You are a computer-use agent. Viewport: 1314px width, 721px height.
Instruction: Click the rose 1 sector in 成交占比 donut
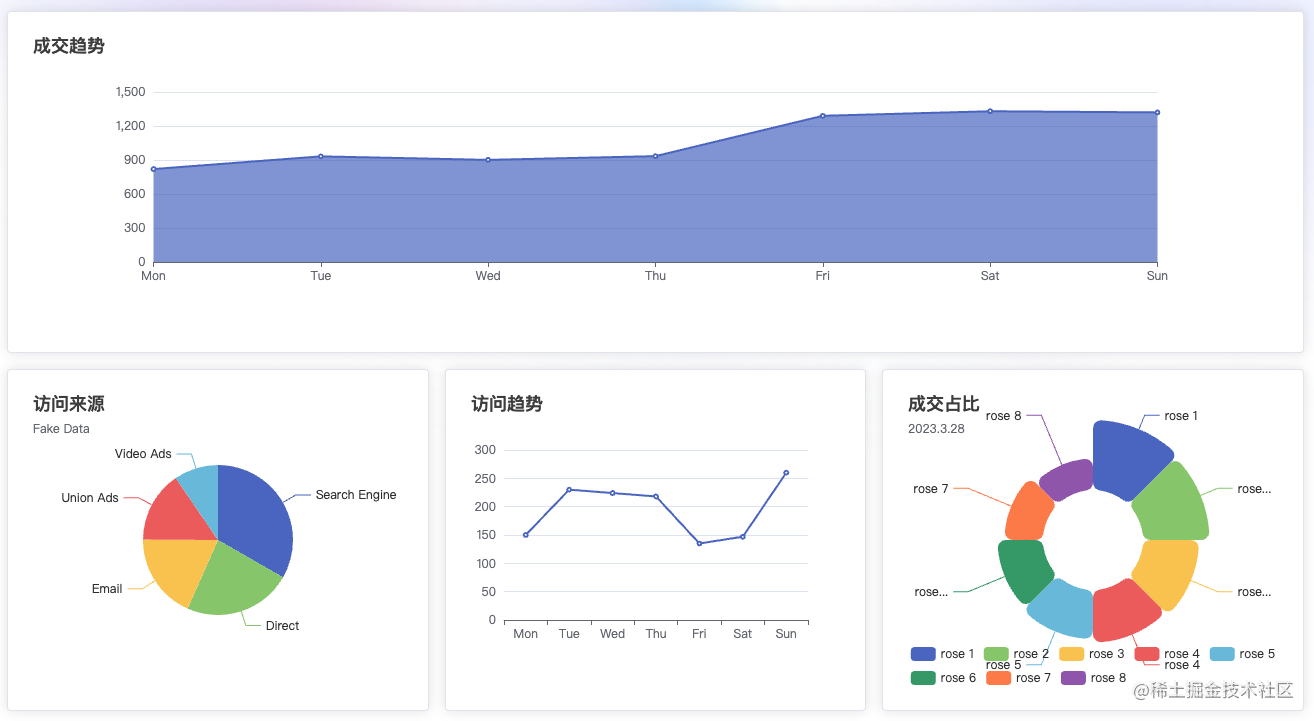(x=1130, y=460)
